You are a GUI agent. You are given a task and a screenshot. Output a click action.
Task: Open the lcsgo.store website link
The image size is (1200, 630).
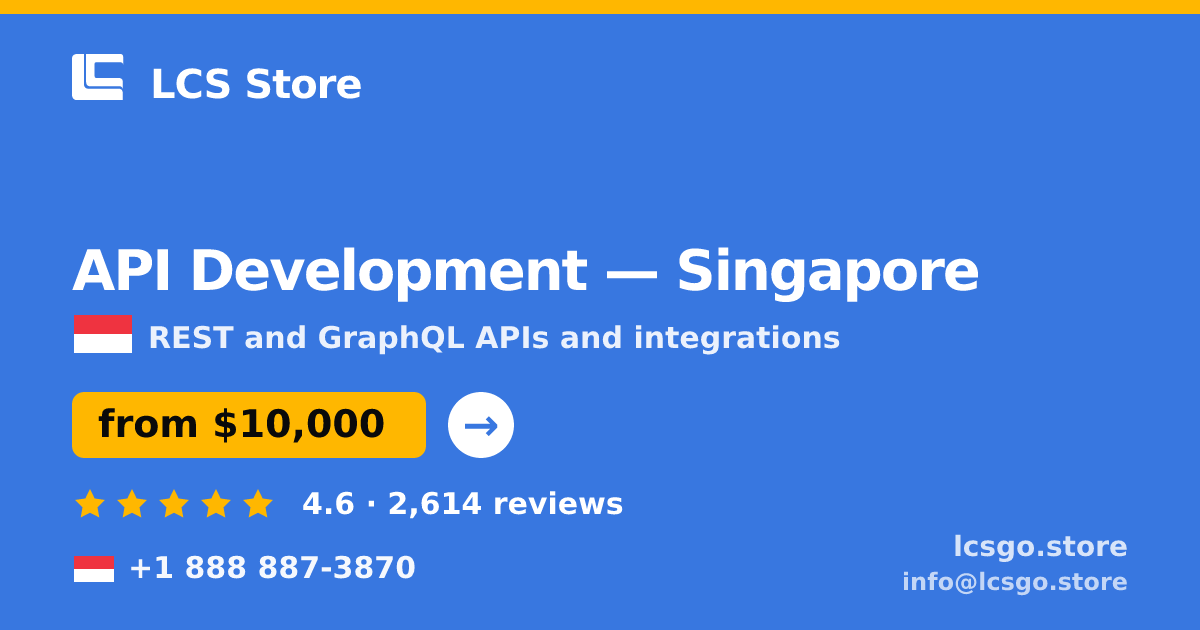(x=1040, y=547)
